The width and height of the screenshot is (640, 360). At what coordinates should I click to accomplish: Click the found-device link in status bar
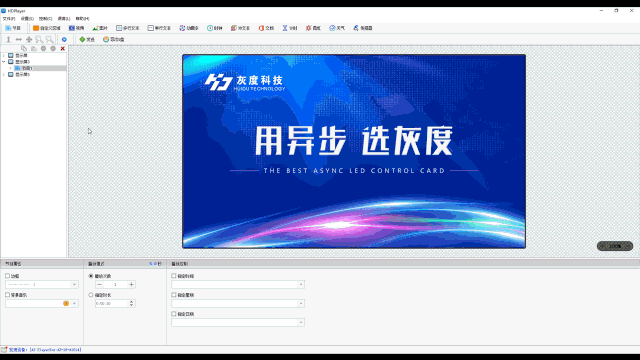45,350
